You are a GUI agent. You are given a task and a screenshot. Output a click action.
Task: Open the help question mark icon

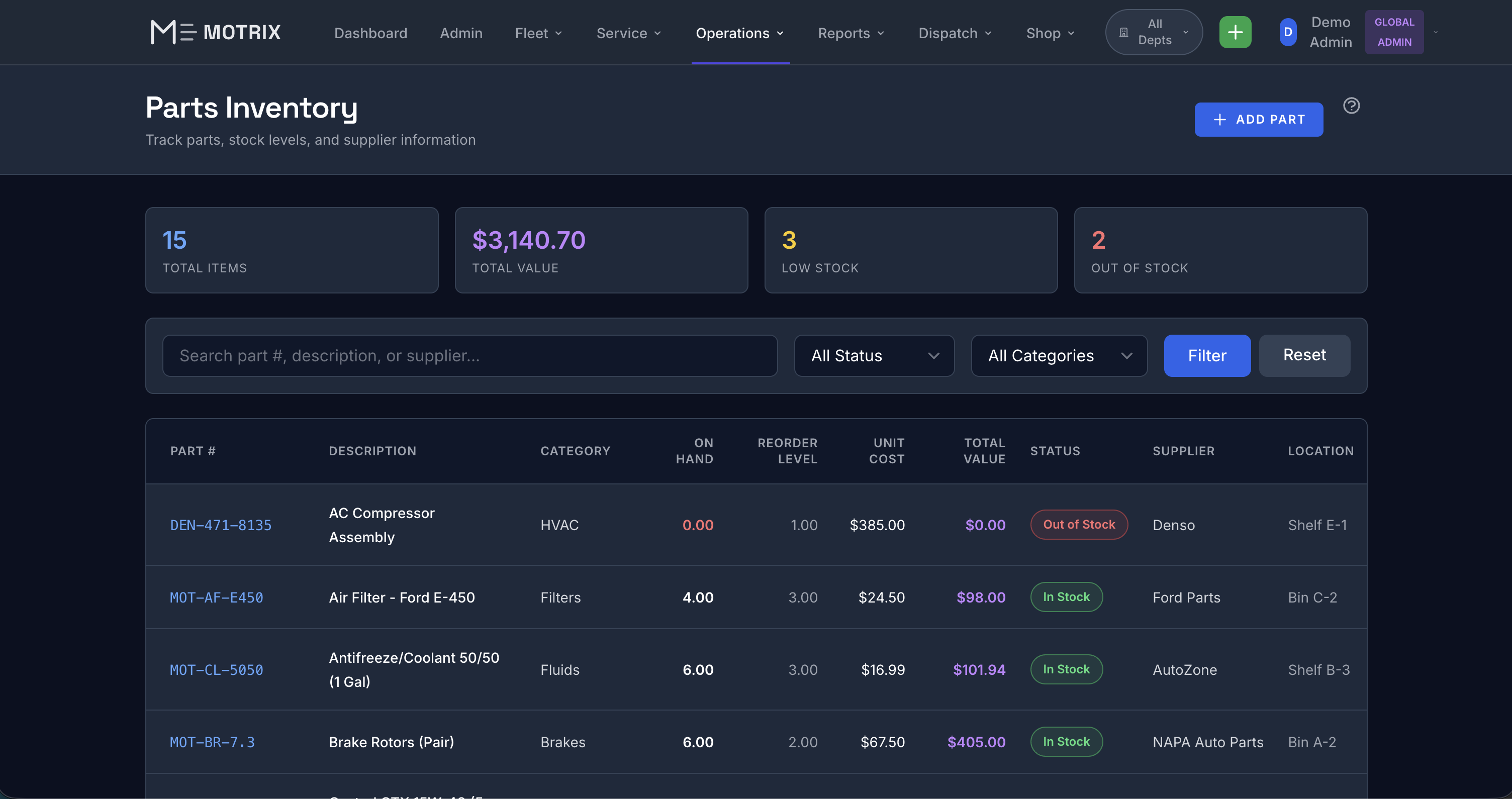click(1352, 105)
